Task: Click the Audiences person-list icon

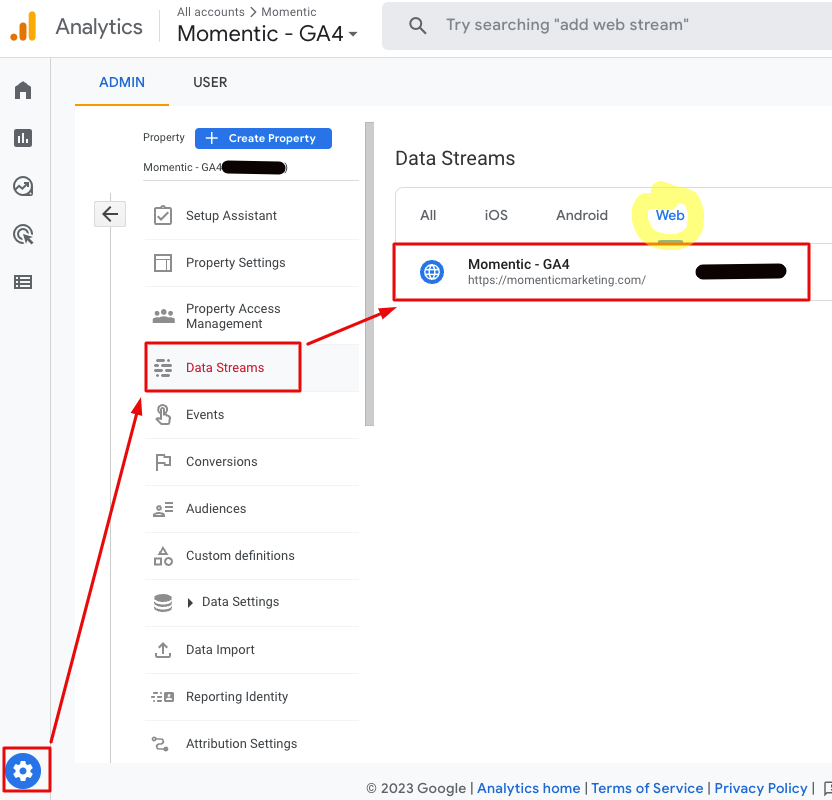Action: click(163, 509)
